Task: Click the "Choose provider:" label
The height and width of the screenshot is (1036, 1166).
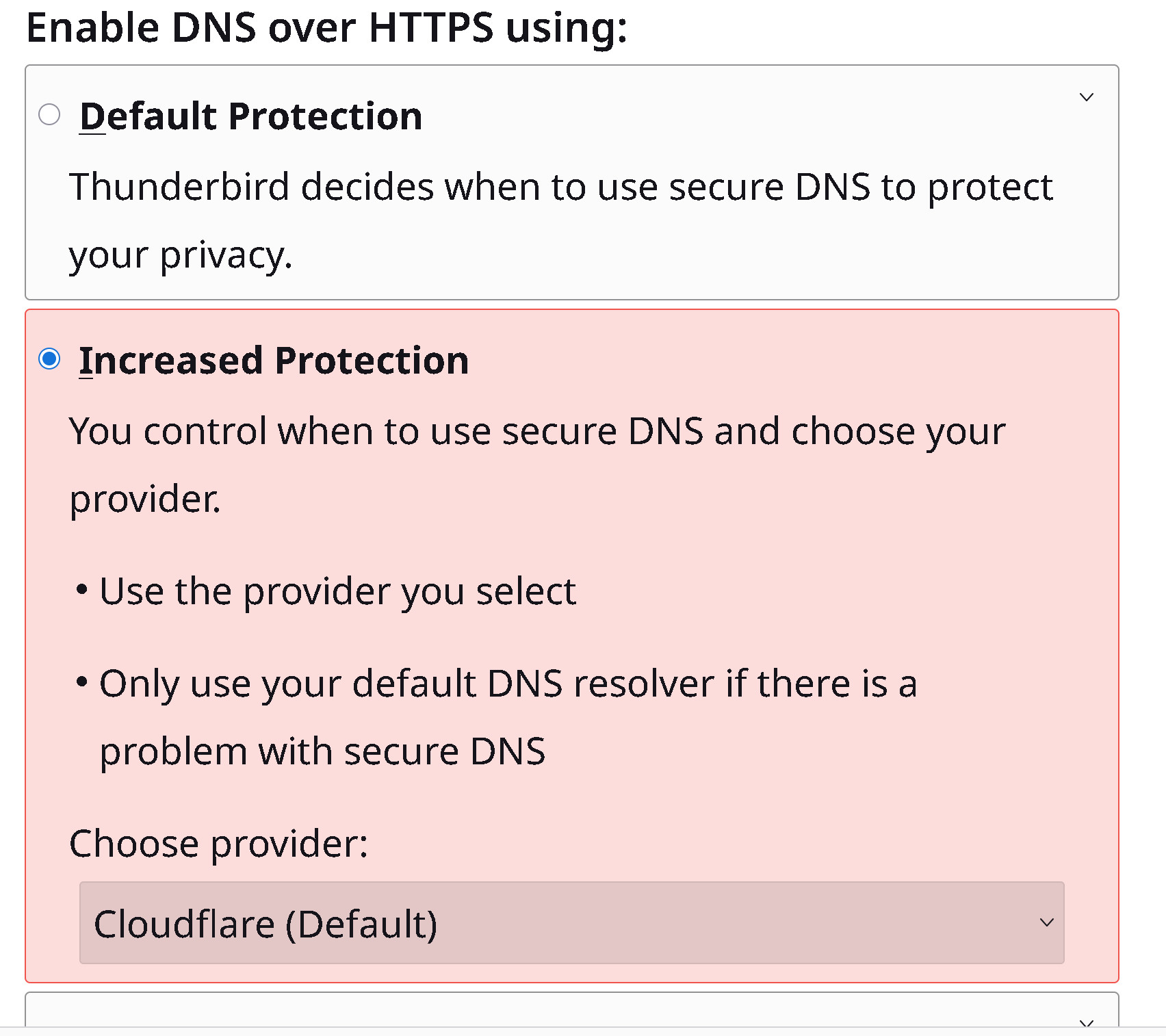Action: 218,843
